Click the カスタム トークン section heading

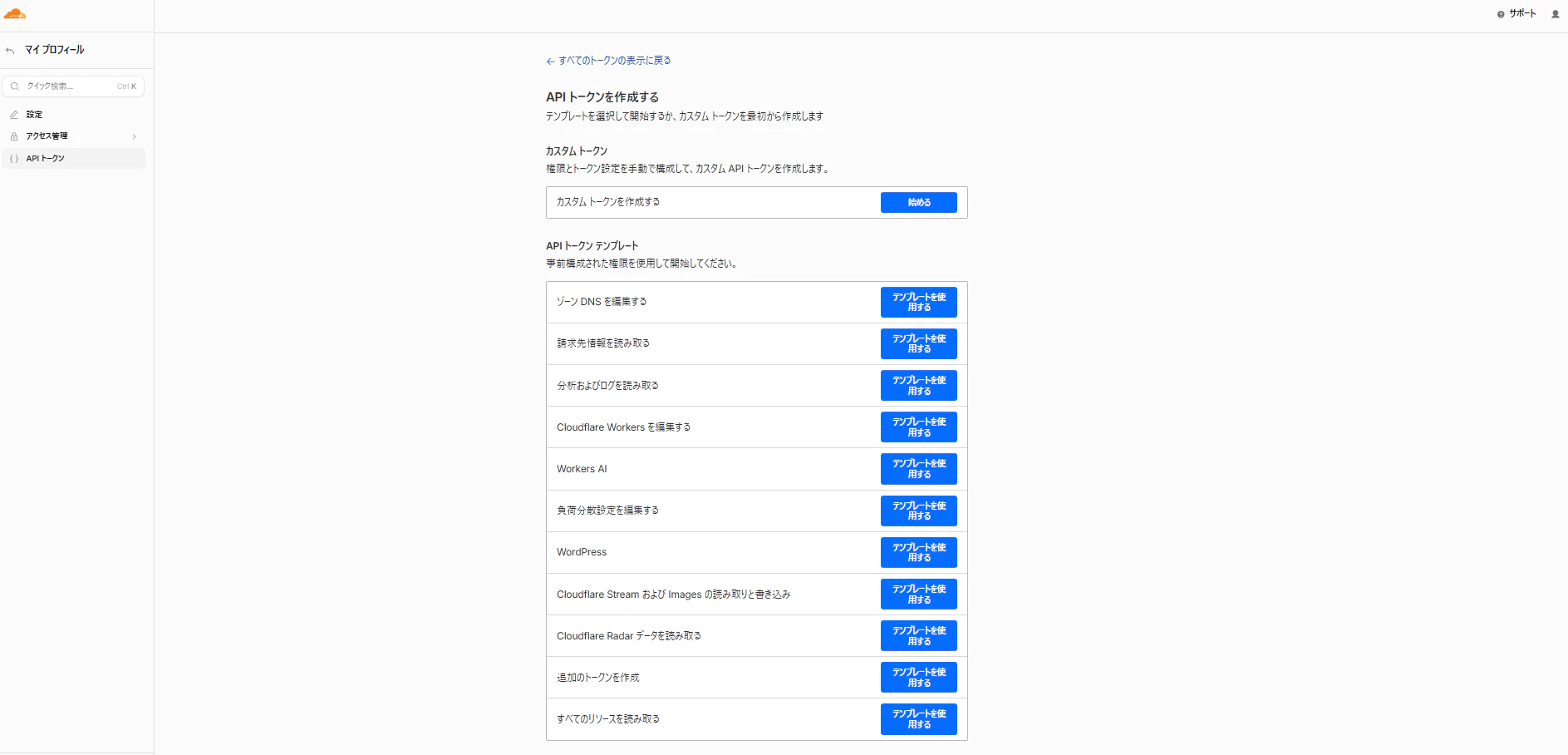577,151
